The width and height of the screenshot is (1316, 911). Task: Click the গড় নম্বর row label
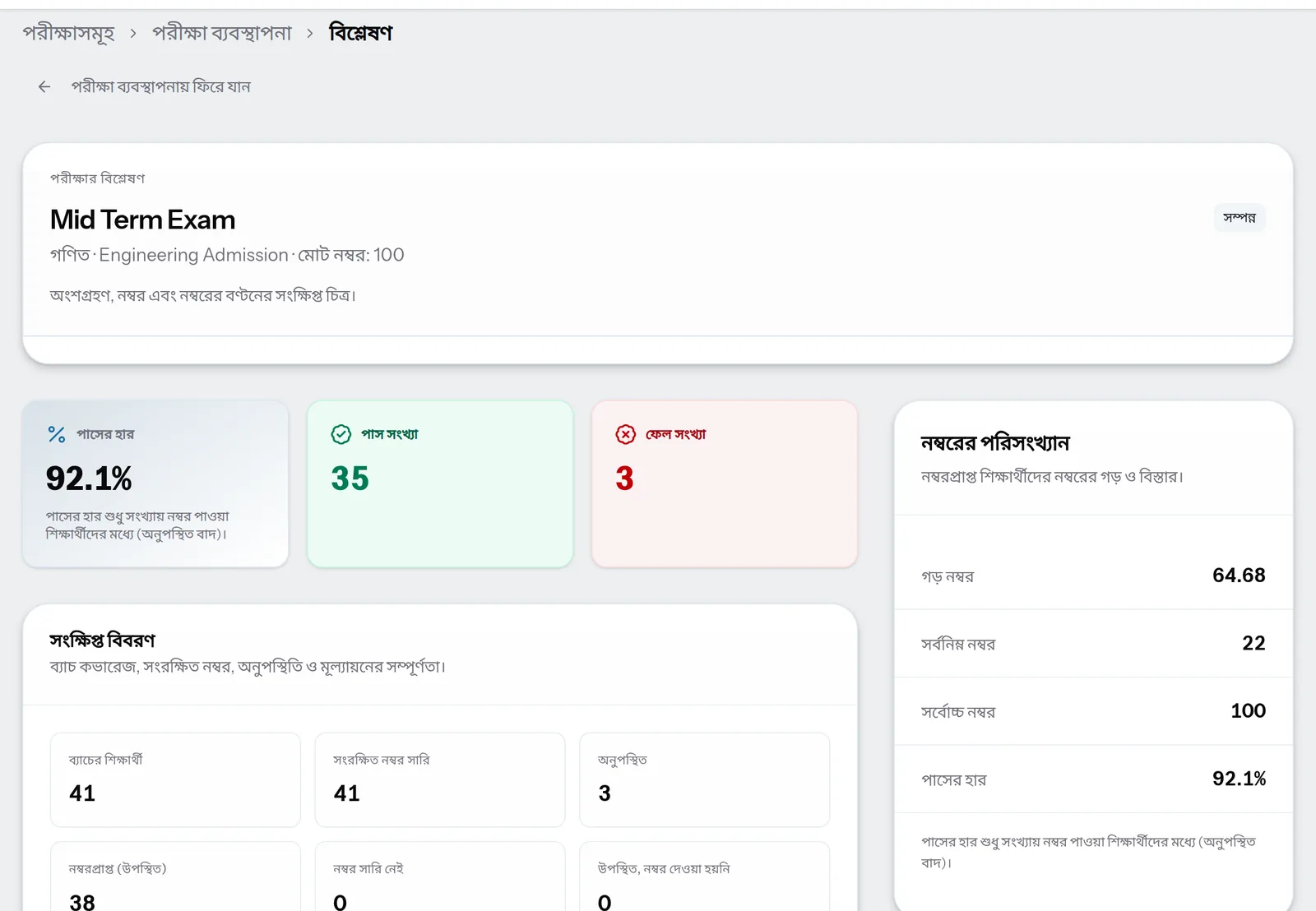[948, 577]
